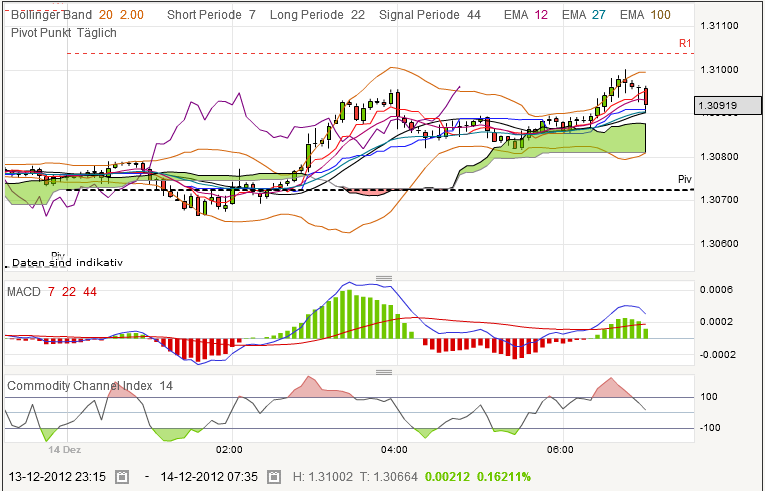The width and height of the screenshot is (765, 491).
Task: Click the CCI axis value -100
Action: 710,428
